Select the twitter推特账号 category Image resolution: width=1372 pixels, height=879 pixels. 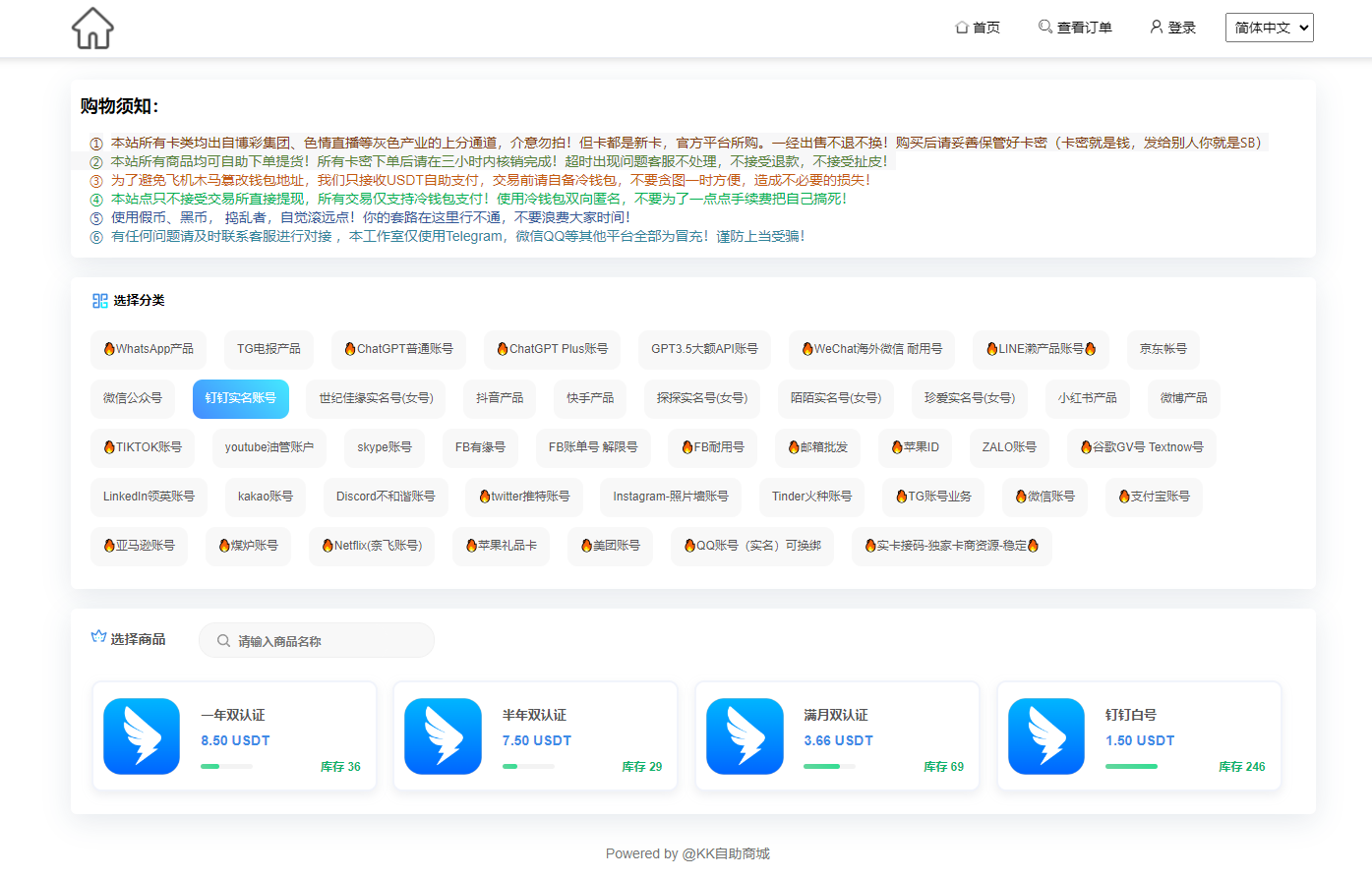click(x=524, y=497)
